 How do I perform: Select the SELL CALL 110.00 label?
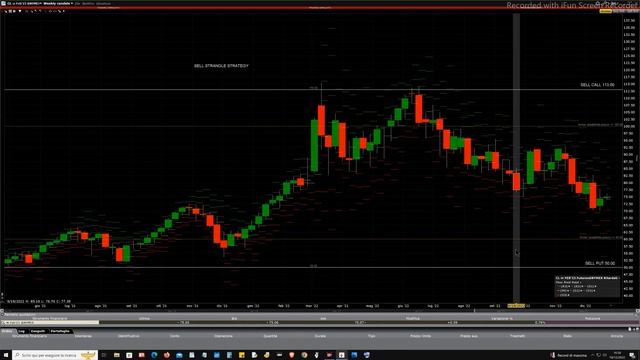(x=597, y=85)
